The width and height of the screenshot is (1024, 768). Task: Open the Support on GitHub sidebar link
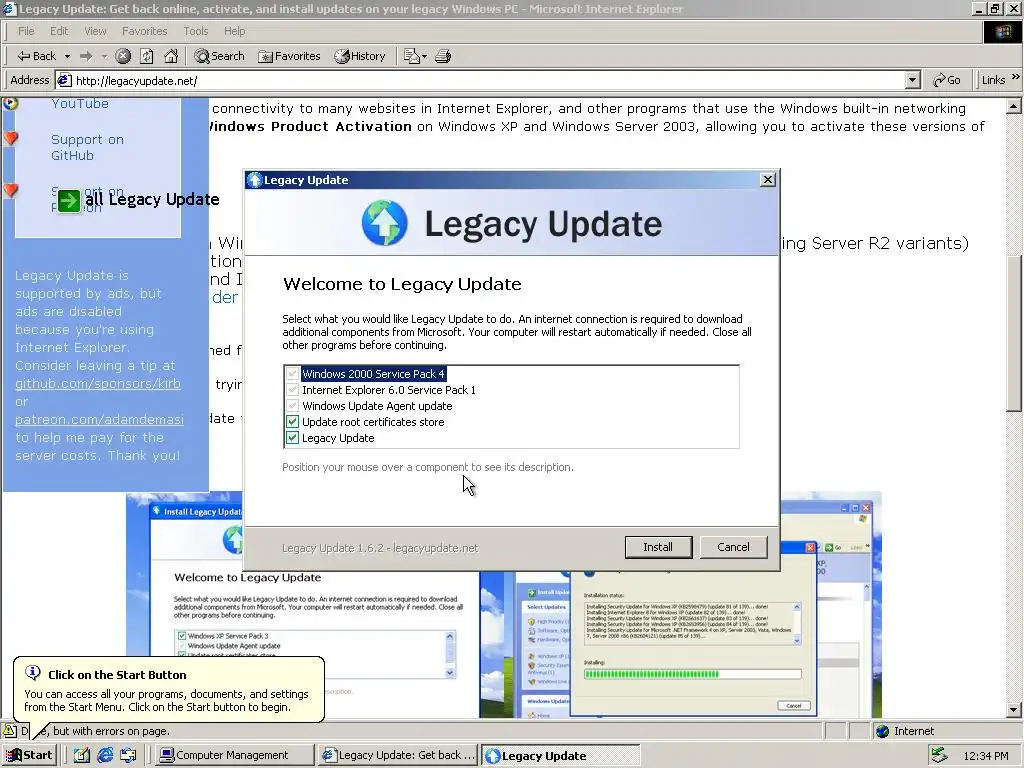[x=87, y=148]
